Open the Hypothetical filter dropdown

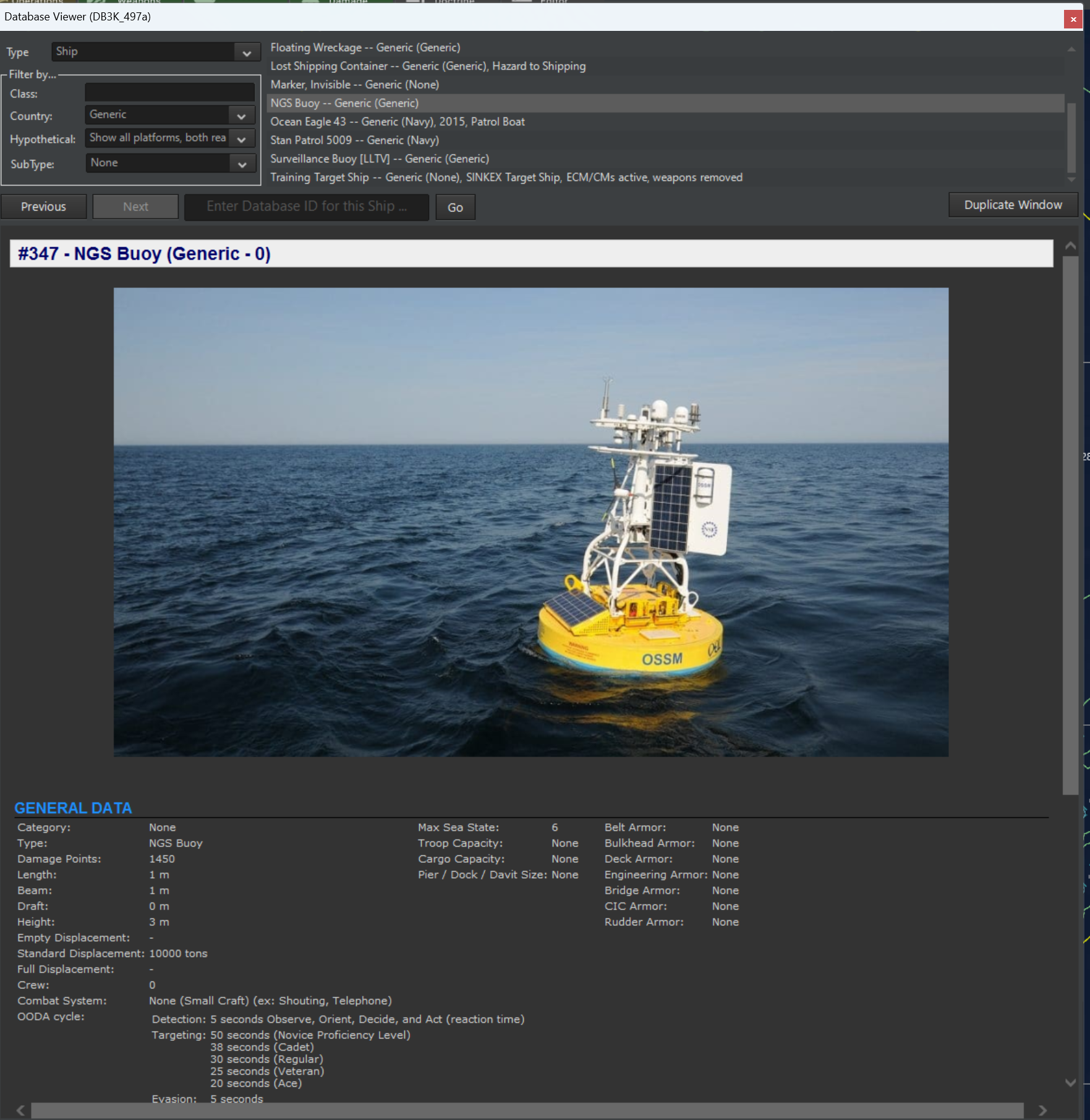(242, 138)
